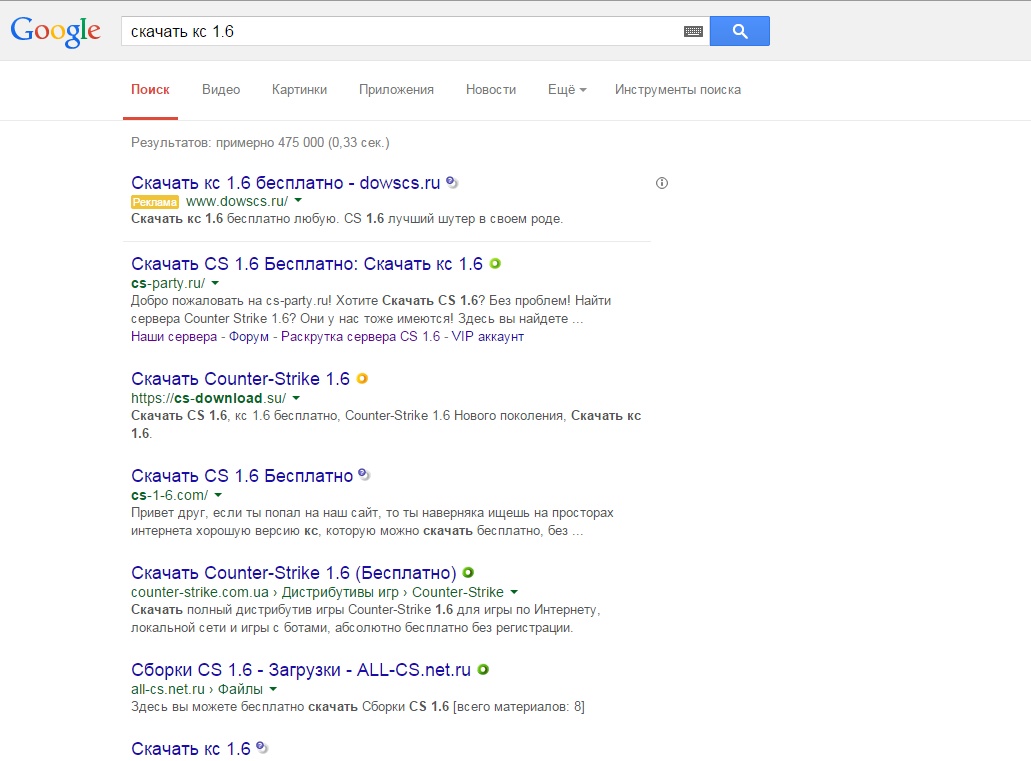Open the Форум sitelink
The width and height of the screenshot is (1031, 761).
(x=249, y=337)
